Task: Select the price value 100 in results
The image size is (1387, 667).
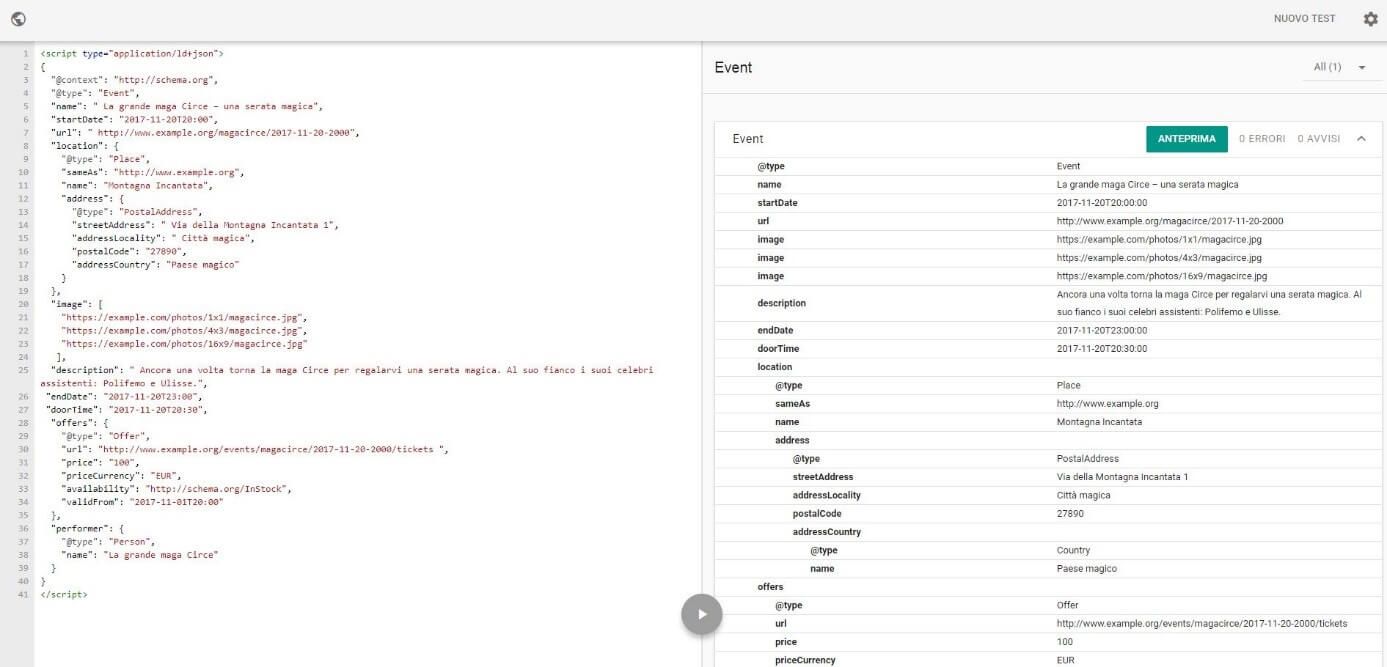Action: pyautogui.click(x=1064, y=642)
